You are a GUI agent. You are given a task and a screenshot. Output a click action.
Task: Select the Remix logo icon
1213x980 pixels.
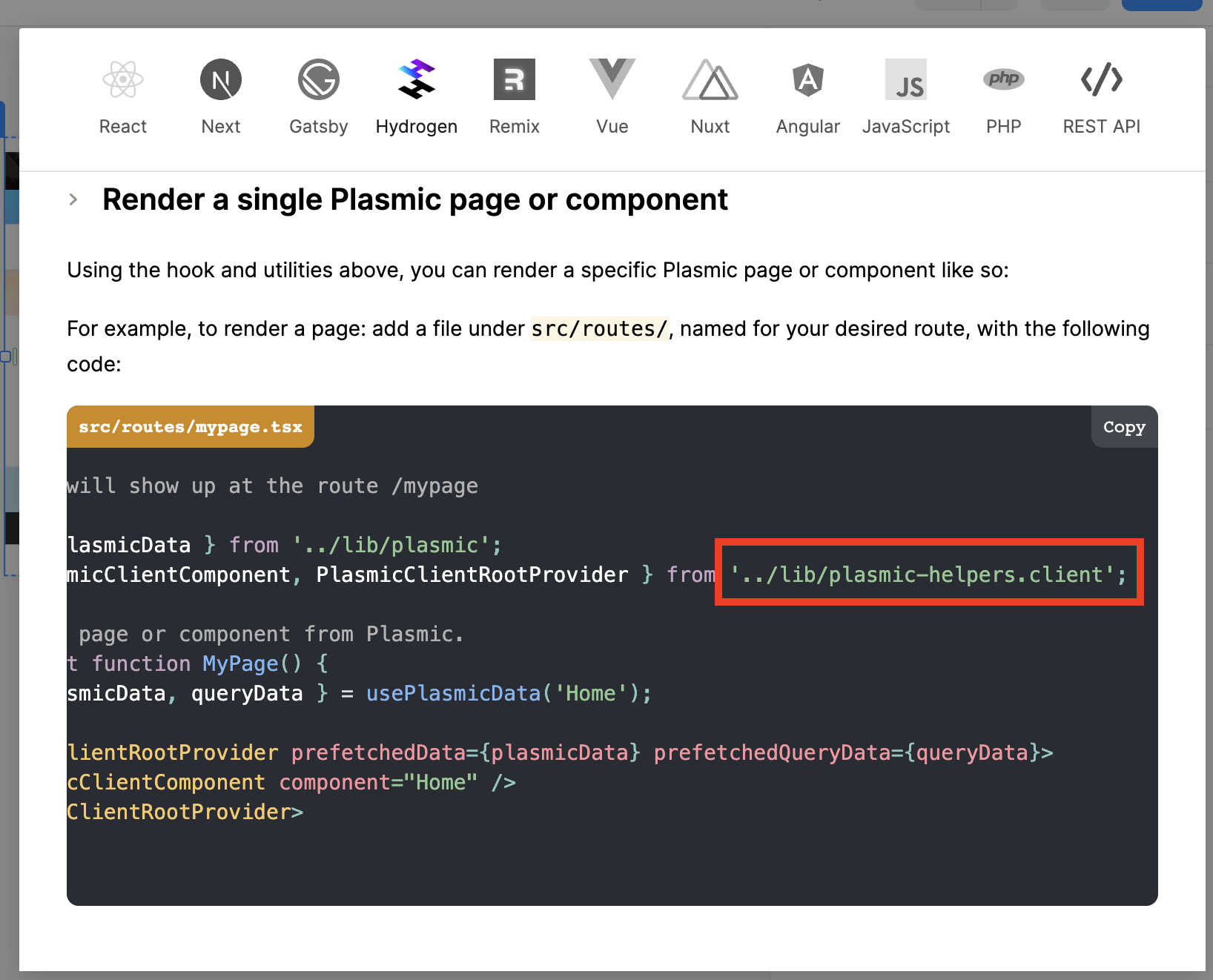515,79
